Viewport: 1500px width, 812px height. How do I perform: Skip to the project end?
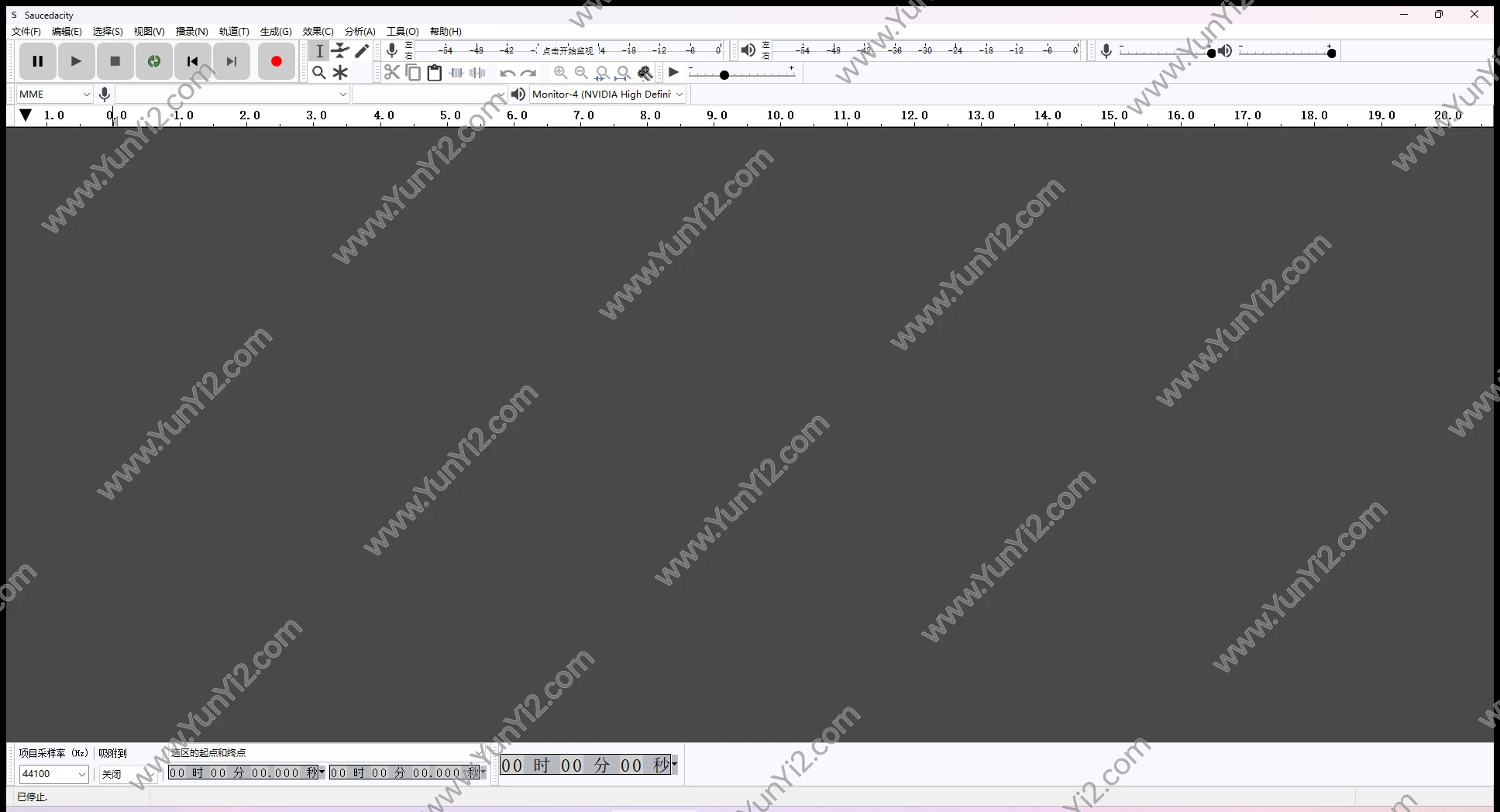point(232,61)
